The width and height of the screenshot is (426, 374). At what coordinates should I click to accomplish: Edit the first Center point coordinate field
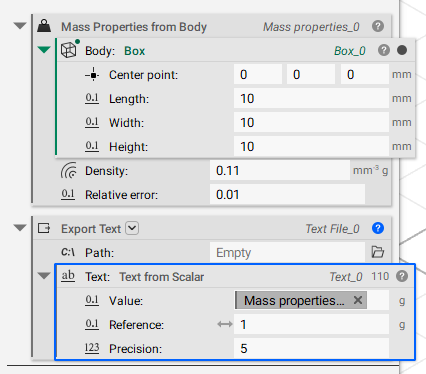[258, 74]
